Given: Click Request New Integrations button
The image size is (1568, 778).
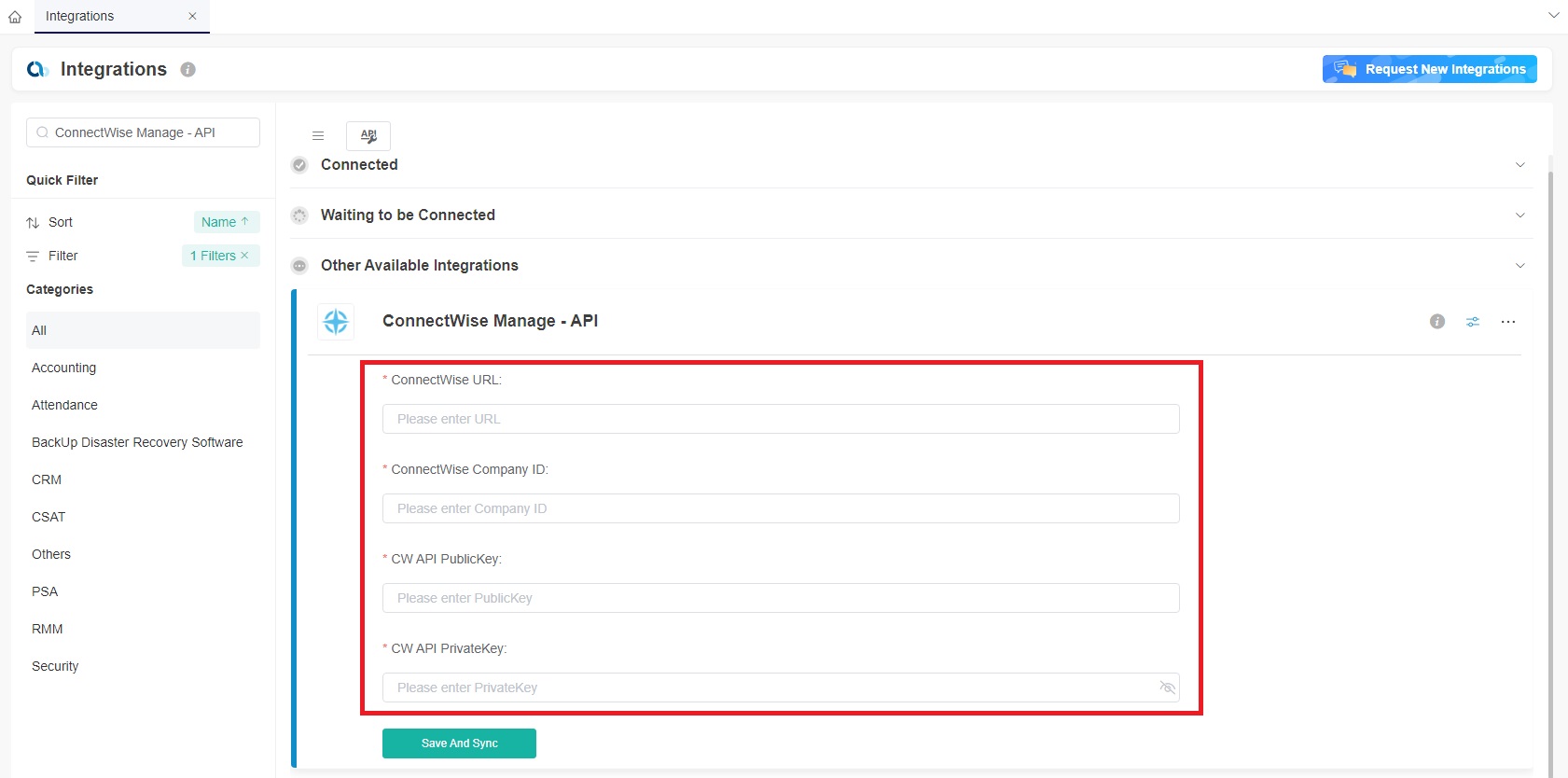Looking at the screenshot, I should click(1429, 69).
